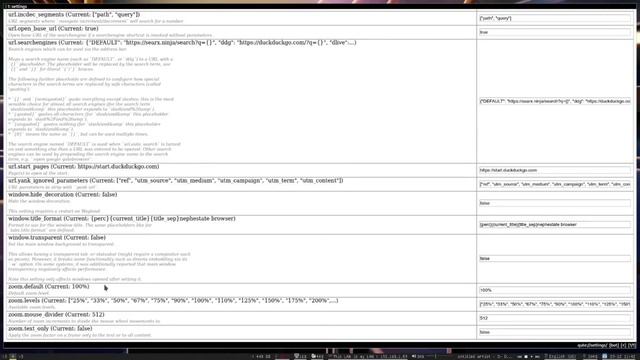Image resolution: width=640 pixels, height=360 pixels.
Task: Edit the url.yank_ignored_parameters value field
Action: pos(555,184)
